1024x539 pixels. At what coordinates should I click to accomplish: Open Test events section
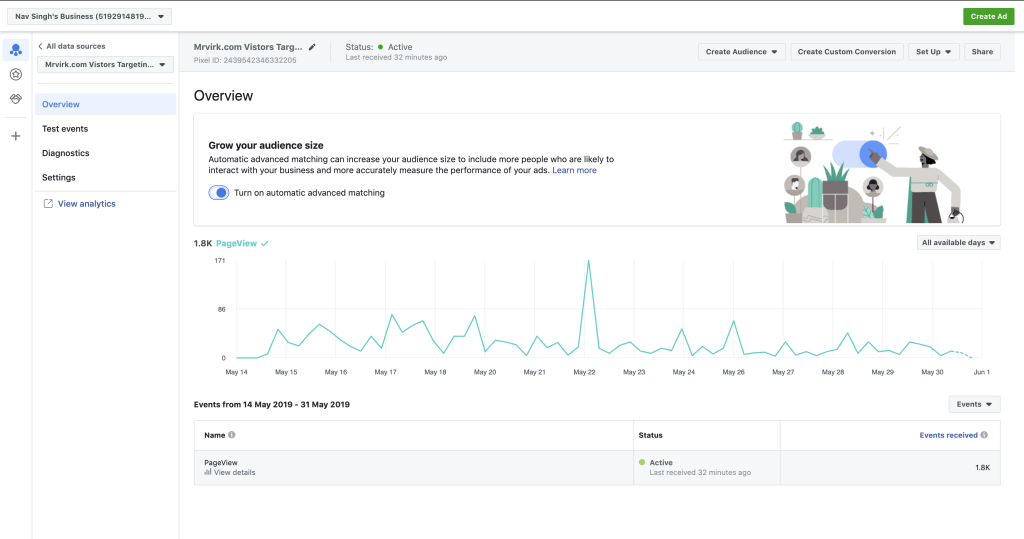(65, 129)
